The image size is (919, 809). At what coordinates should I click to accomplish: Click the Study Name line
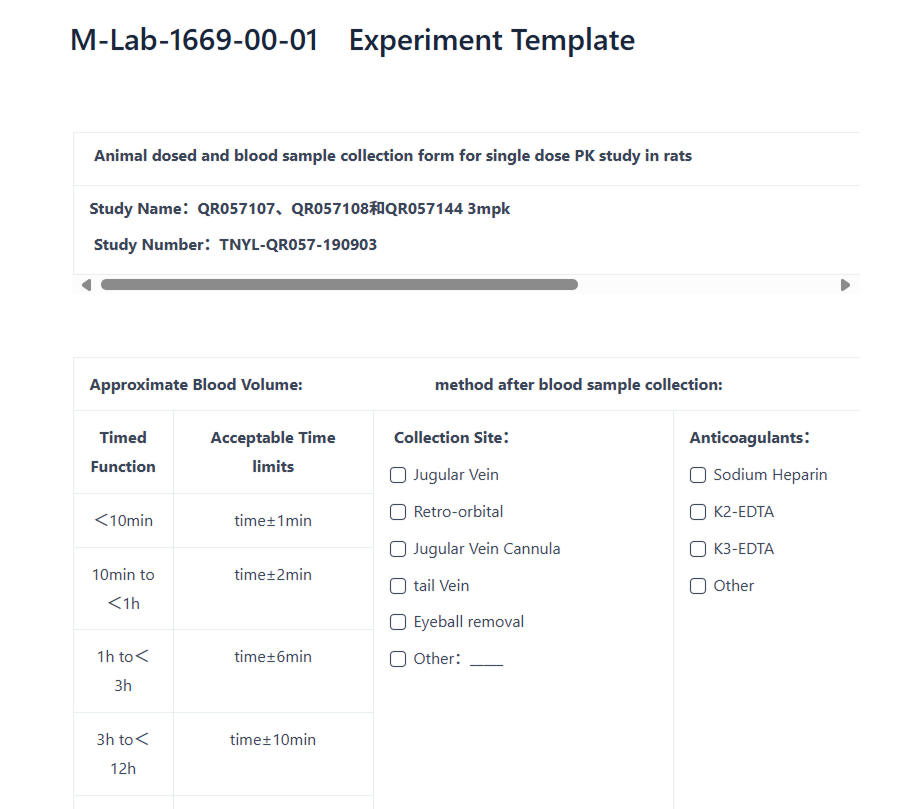[x=299, y=209]
